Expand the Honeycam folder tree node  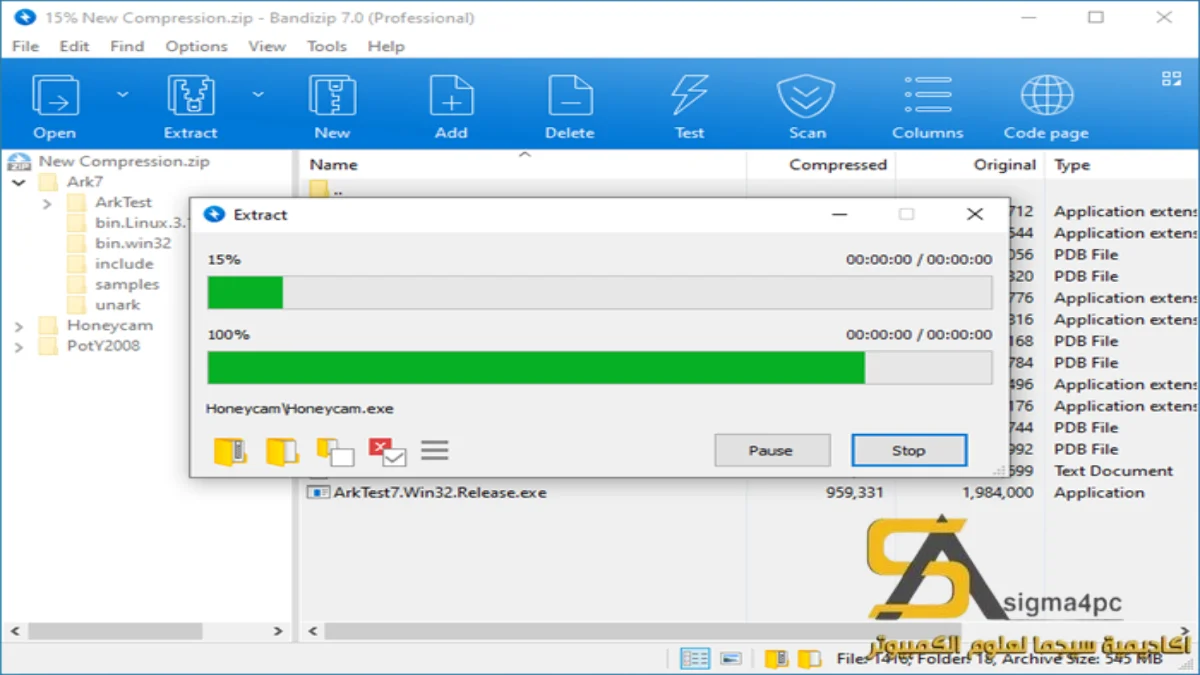point(19,326)
